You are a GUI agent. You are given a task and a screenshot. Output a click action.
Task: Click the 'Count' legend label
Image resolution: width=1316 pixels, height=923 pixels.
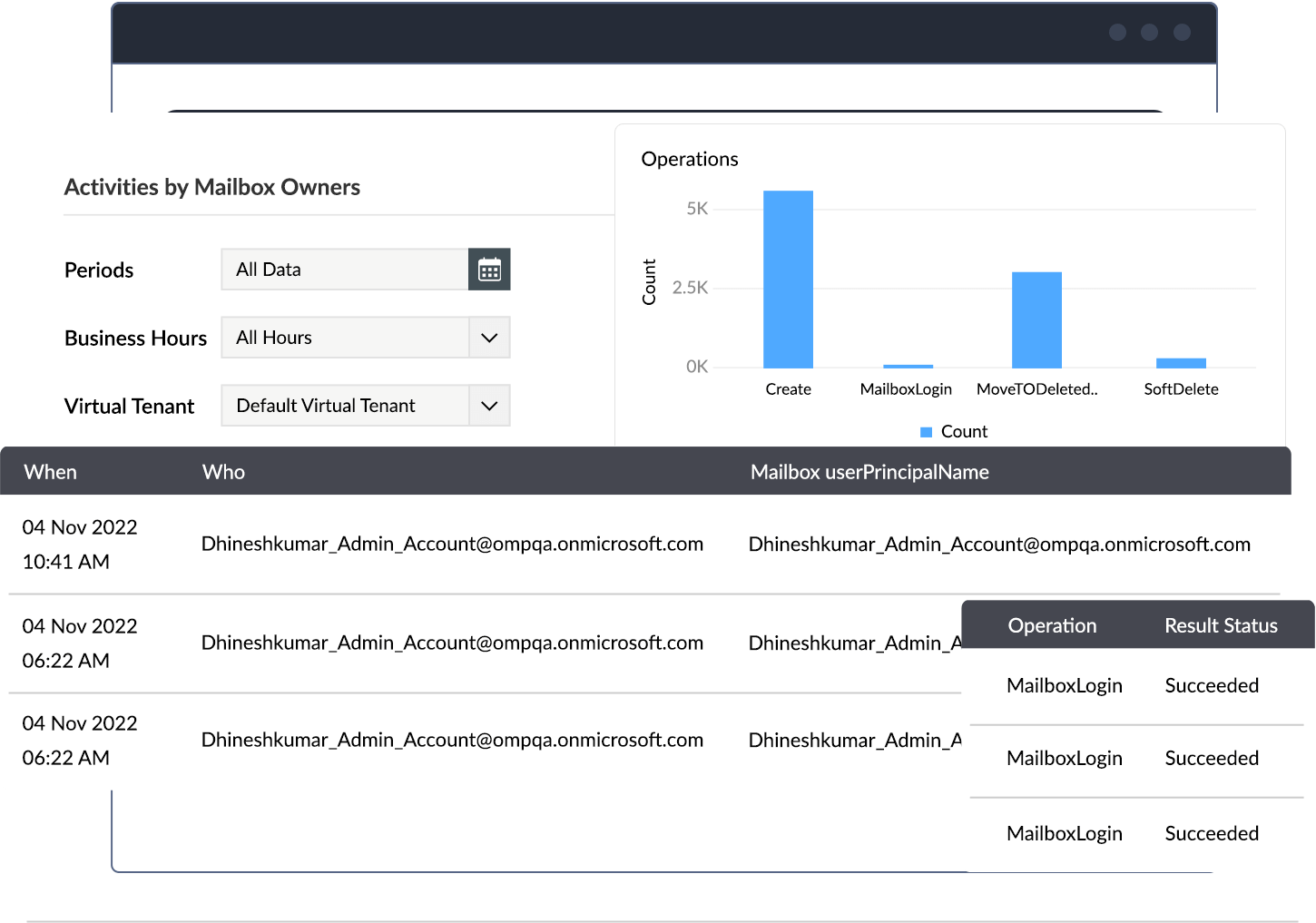pyautogui.click(x=964, y=432)
